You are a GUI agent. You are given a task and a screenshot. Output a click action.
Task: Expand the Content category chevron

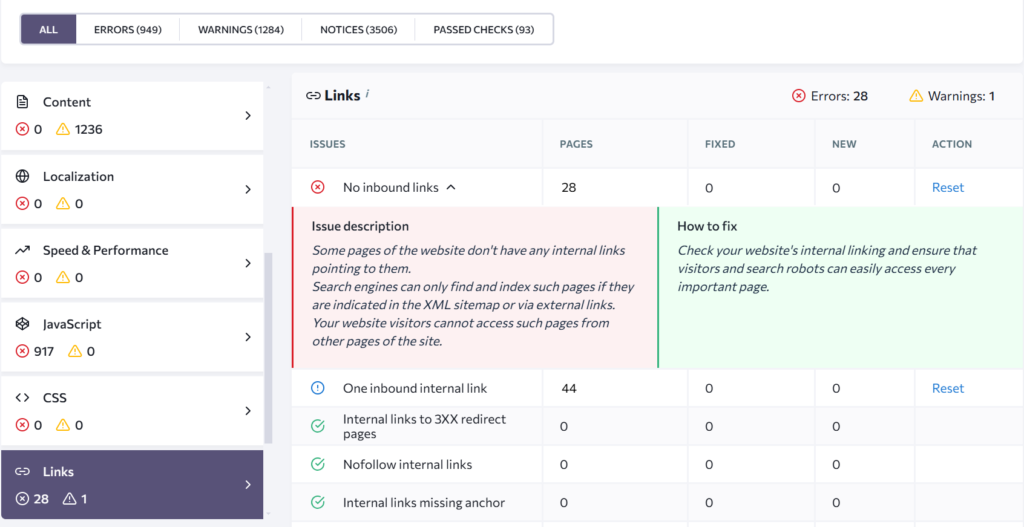pos(248,116)
